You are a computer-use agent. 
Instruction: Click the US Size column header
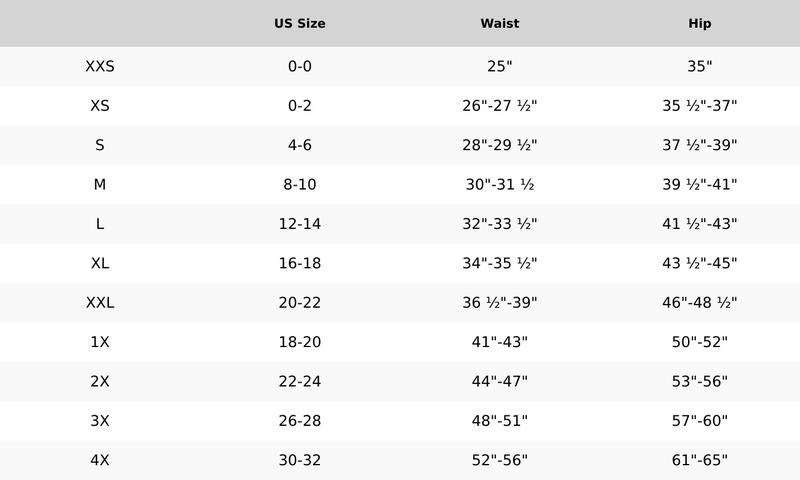300,23
